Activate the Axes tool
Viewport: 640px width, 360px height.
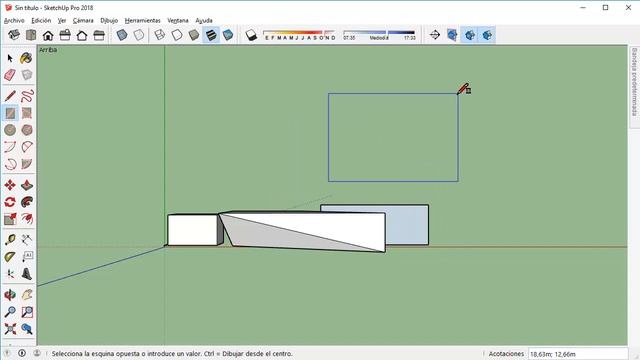tap(10, 274)
